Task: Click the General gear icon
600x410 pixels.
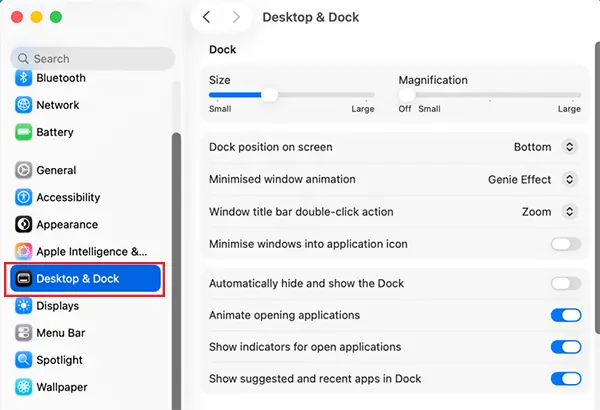Action: (x=23, y=170)
